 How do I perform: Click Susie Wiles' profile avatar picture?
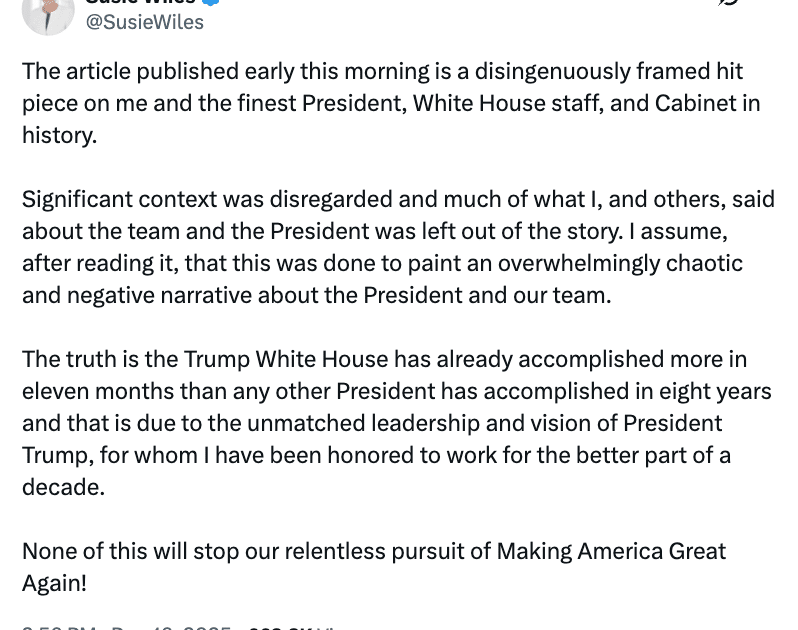[47, 12]
